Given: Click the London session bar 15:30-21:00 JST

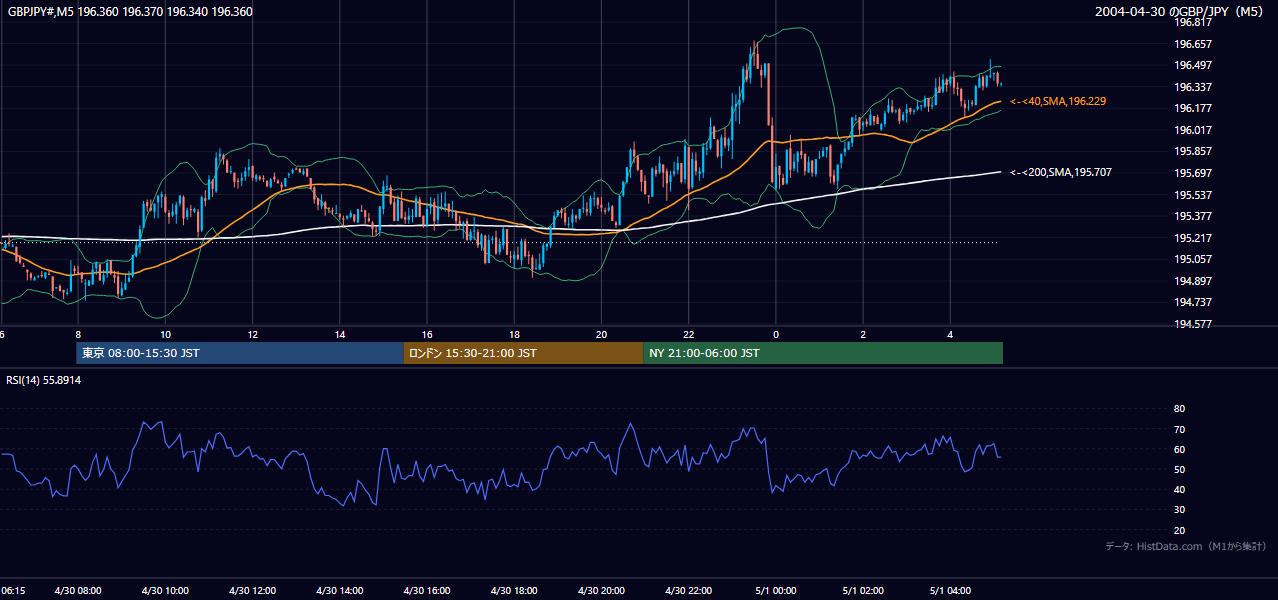Looking at the screenshot, I should pyautogui.click(x=523, y=353).
